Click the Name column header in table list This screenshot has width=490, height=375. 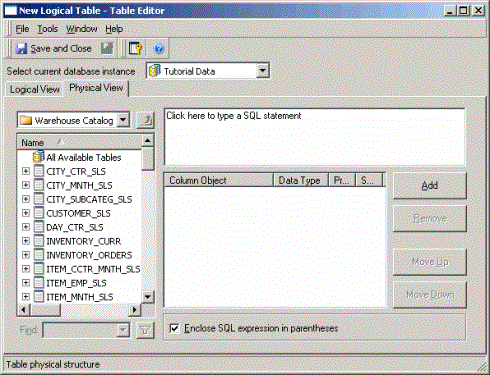79,143
